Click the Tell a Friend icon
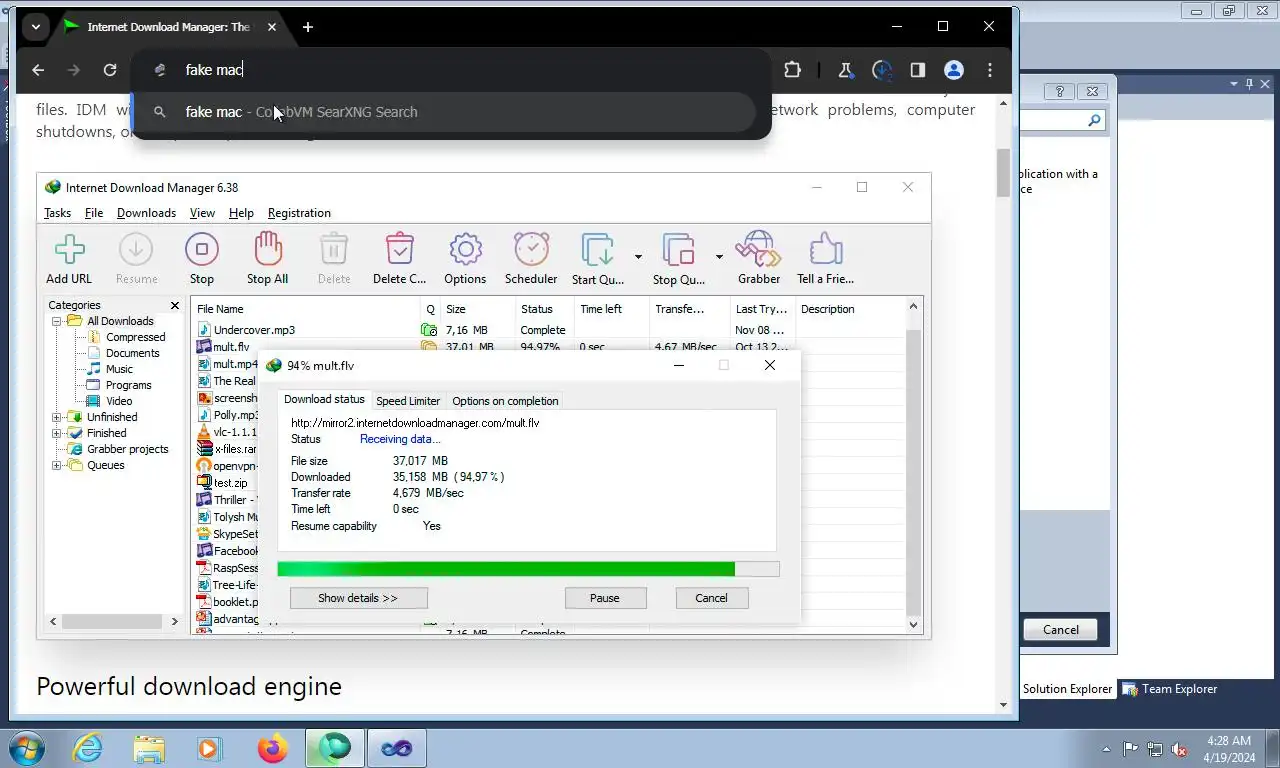The height and width of the screenshot is (768, 1280). point(826,249)
